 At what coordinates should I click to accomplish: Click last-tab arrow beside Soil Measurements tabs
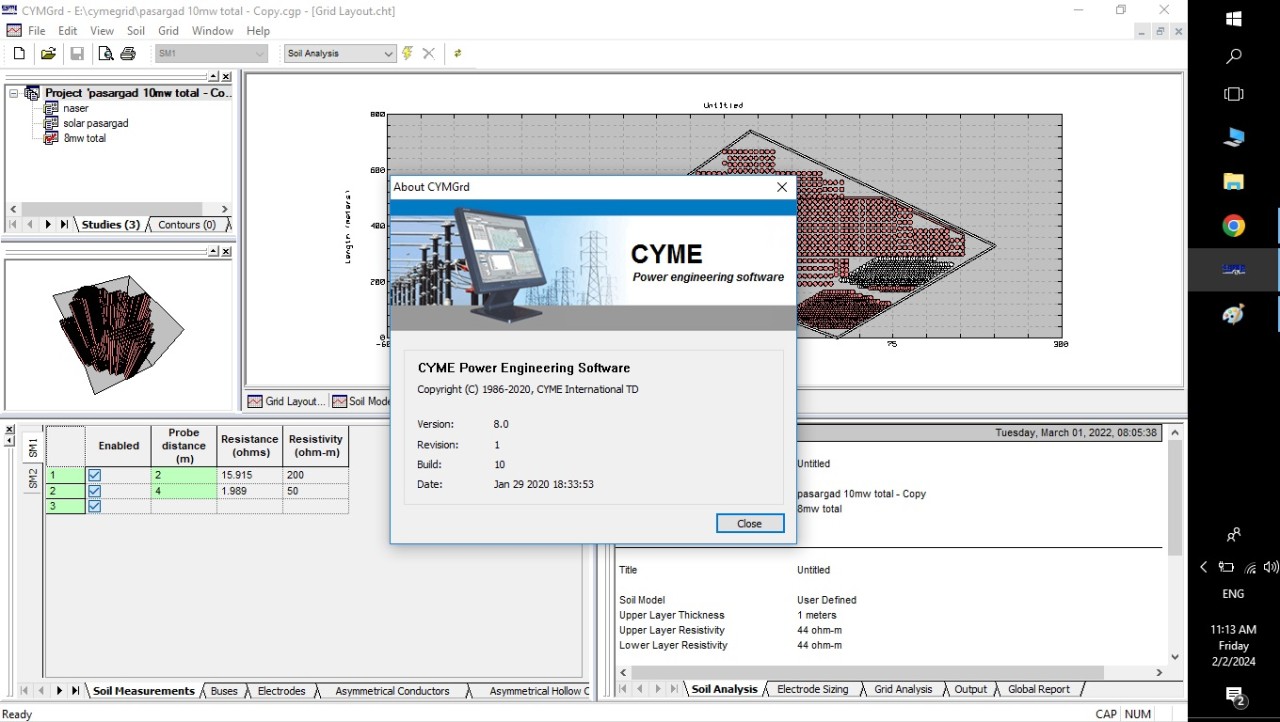click(75, 691)
